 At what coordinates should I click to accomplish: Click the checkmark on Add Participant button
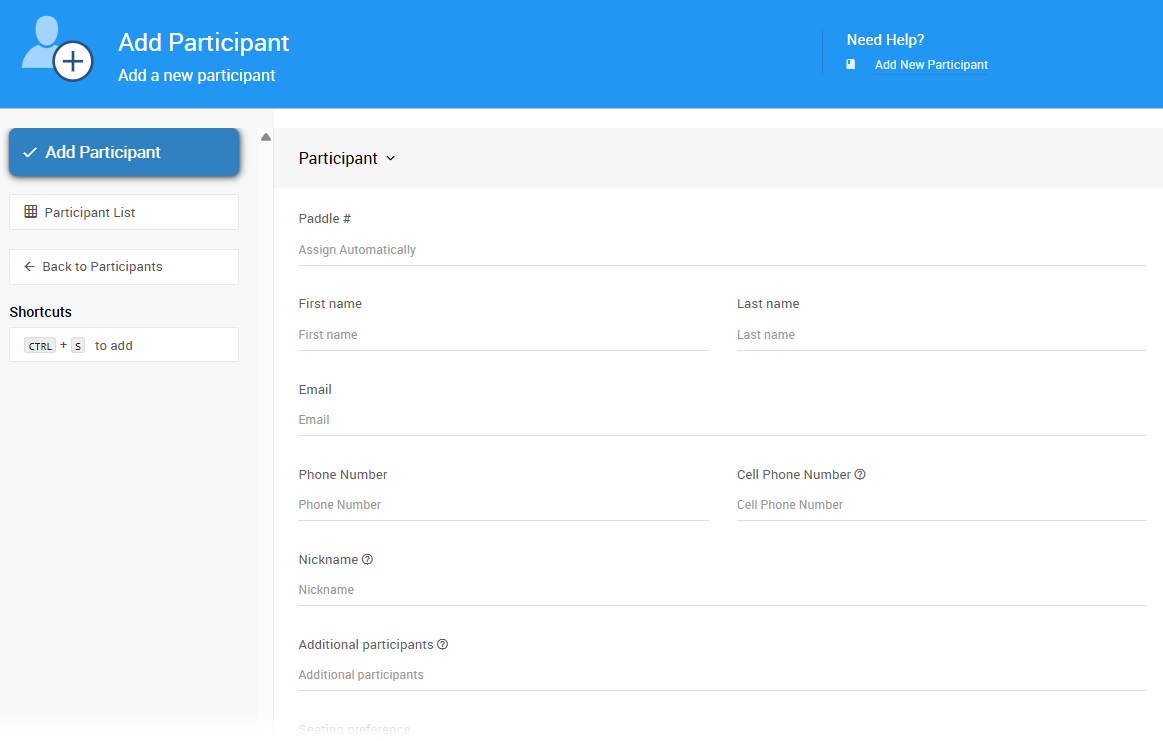[30, 153]
